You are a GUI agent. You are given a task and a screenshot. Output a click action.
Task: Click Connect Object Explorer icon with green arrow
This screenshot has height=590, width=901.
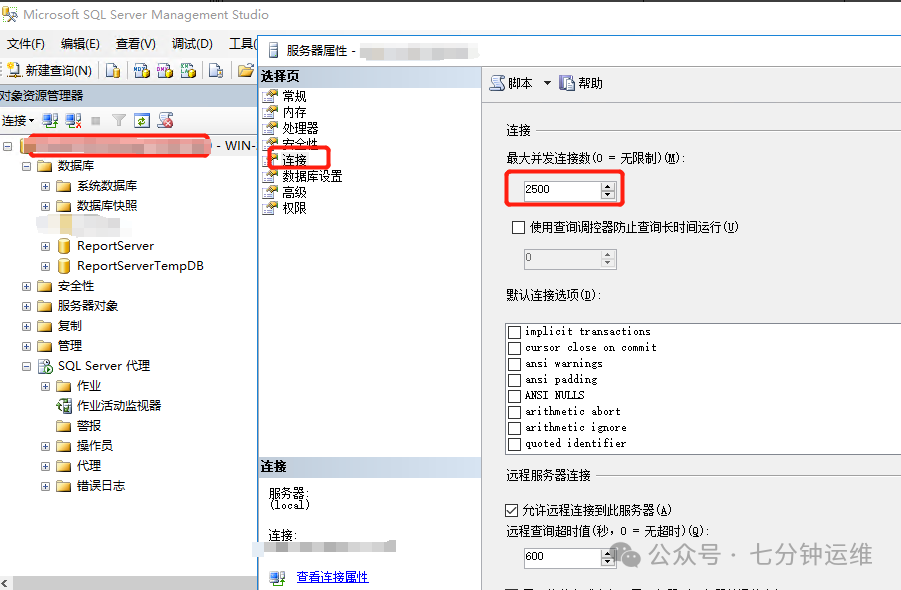[50, 120]
